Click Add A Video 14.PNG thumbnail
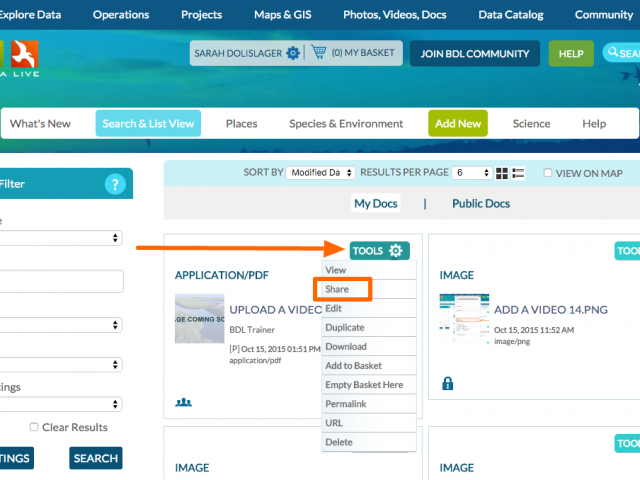 (464, 318)
